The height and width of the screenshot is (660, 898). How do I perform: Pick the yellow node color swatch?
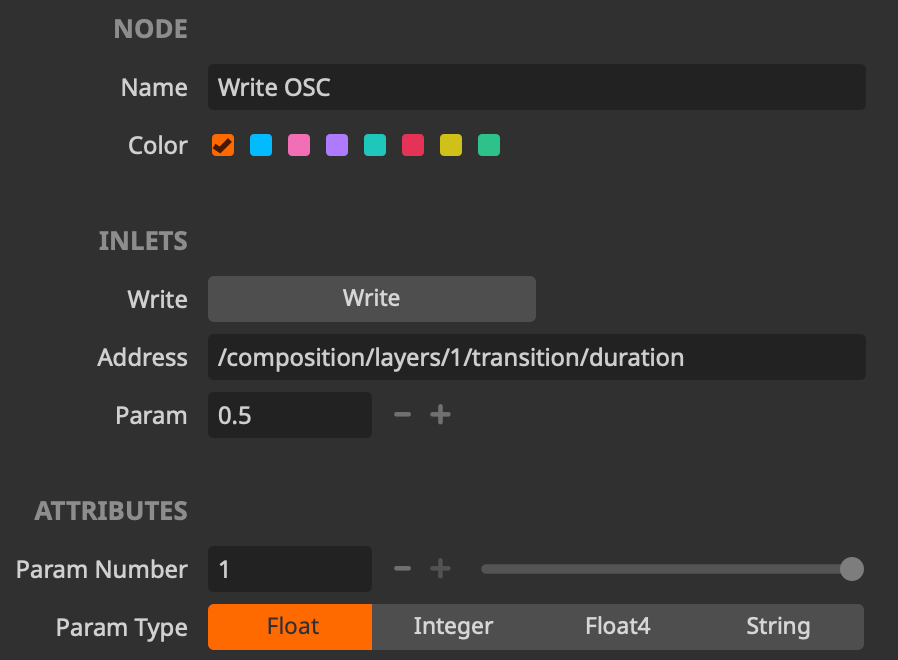click(451, 146)
